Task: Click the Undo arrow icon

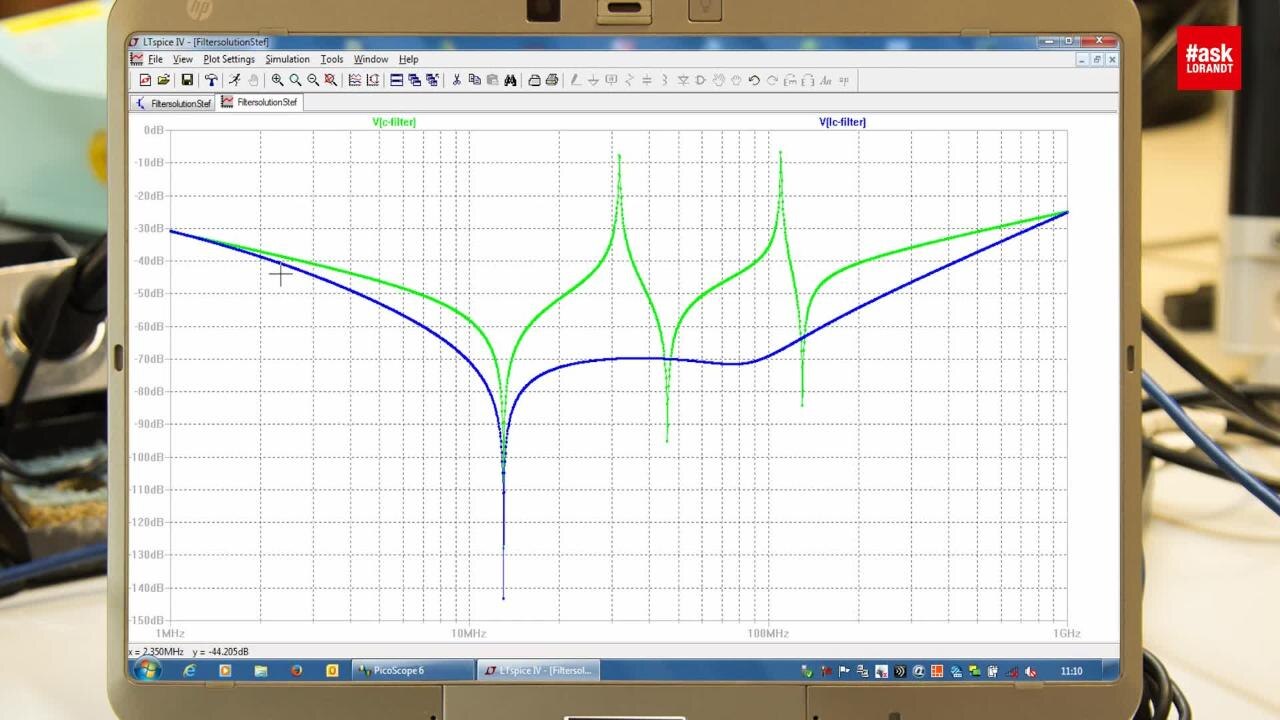Action: pos(754,80)
